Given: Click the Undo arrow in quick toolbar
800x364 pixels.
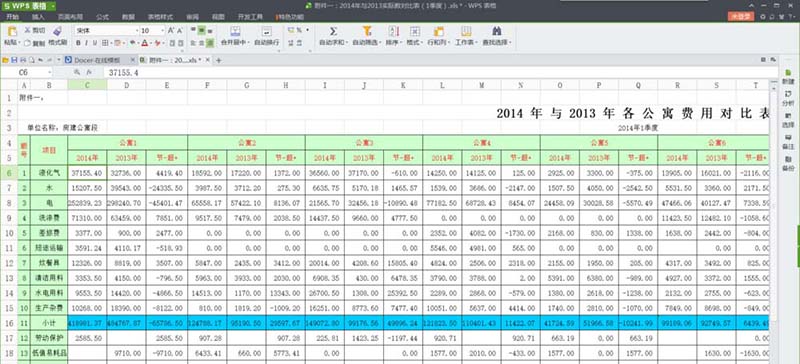Looking at the screenshot, I should (x=40, y=60).
